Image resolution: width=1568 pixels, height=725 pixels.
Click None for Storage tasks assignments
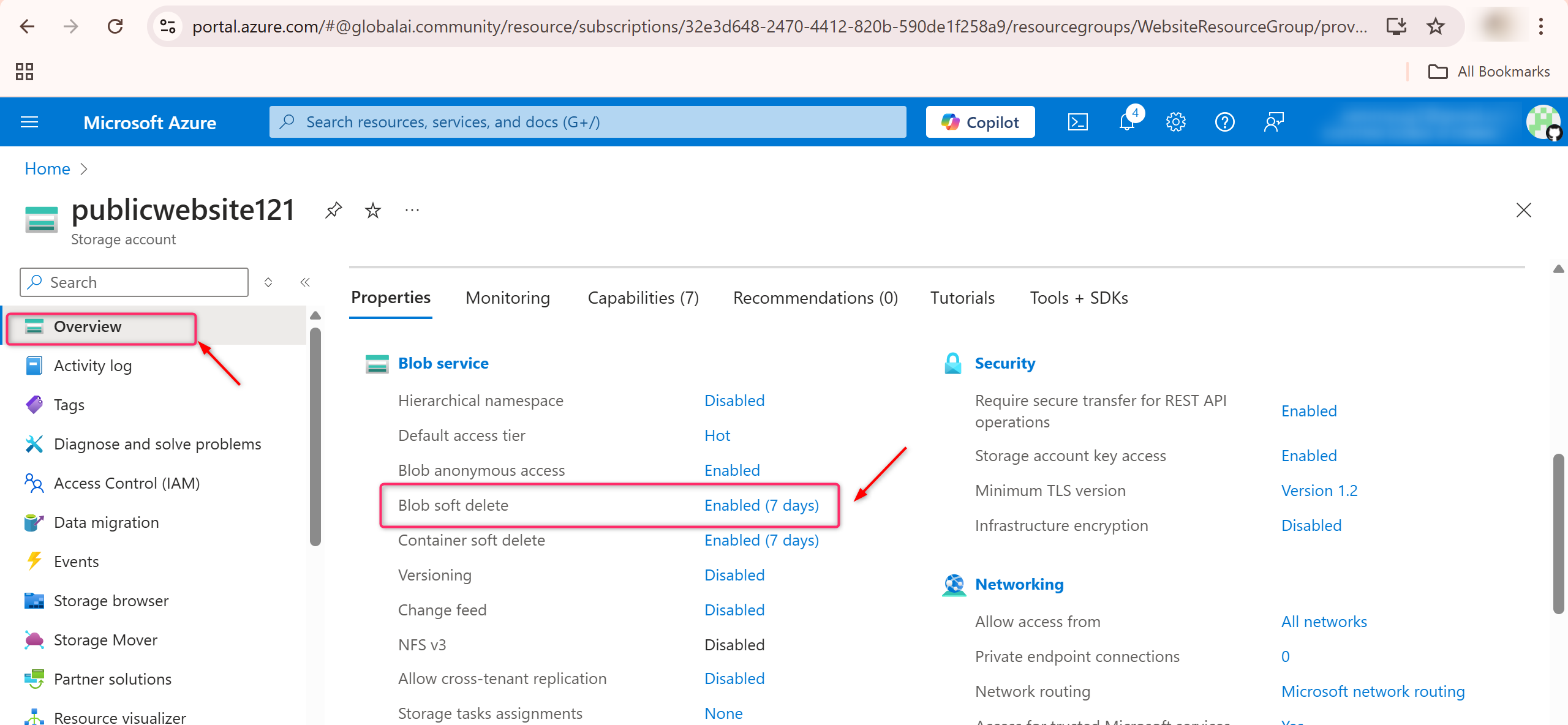pyautogui.click(x=723, y=713)
